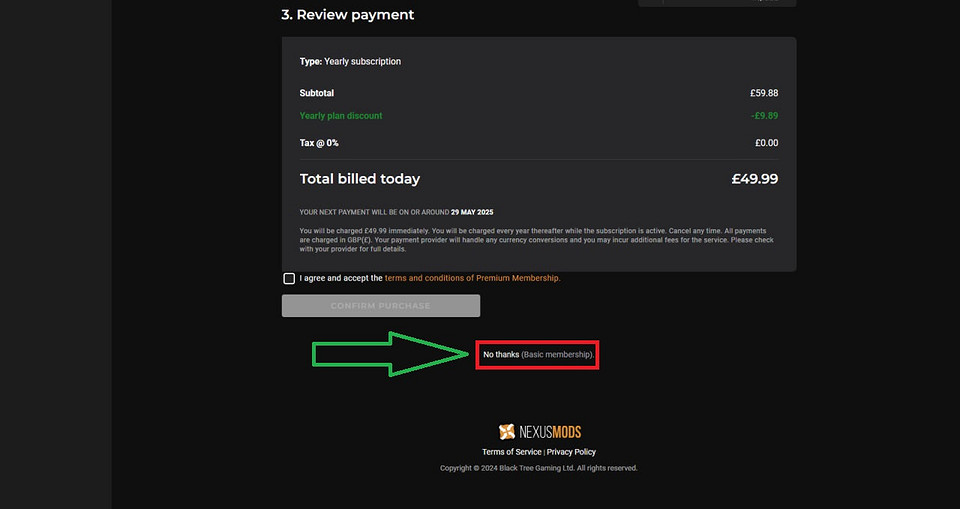Tick the Premium Membership agreement checkbox
960x509 pixels.
(289, 279)
